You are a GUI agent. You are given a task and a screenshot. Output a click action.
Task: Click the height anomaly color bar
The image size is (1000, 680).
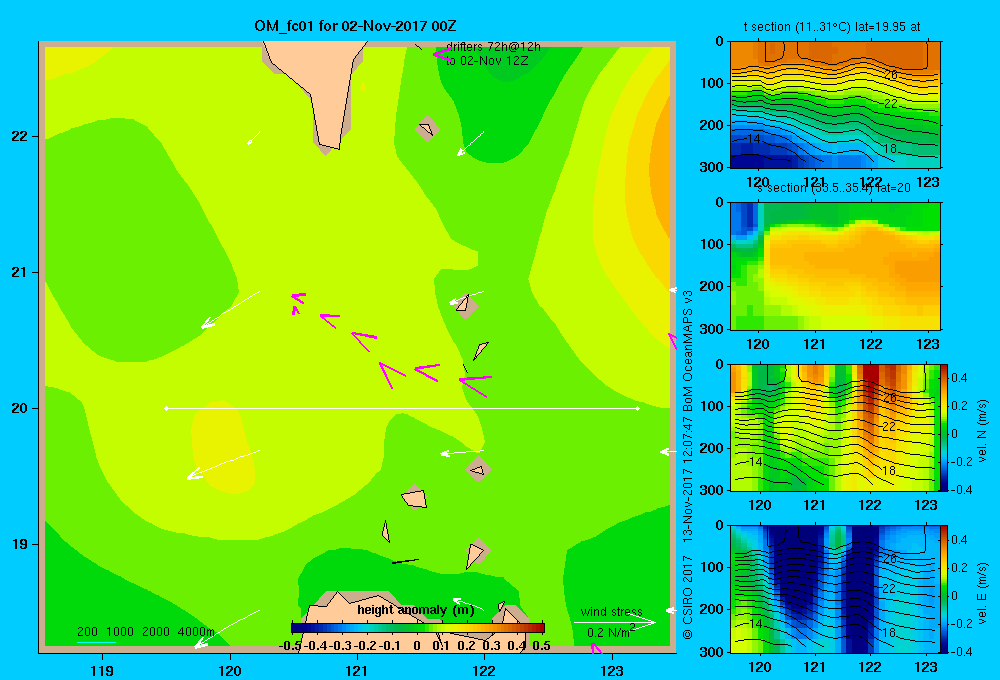click(x=418, y=628)
